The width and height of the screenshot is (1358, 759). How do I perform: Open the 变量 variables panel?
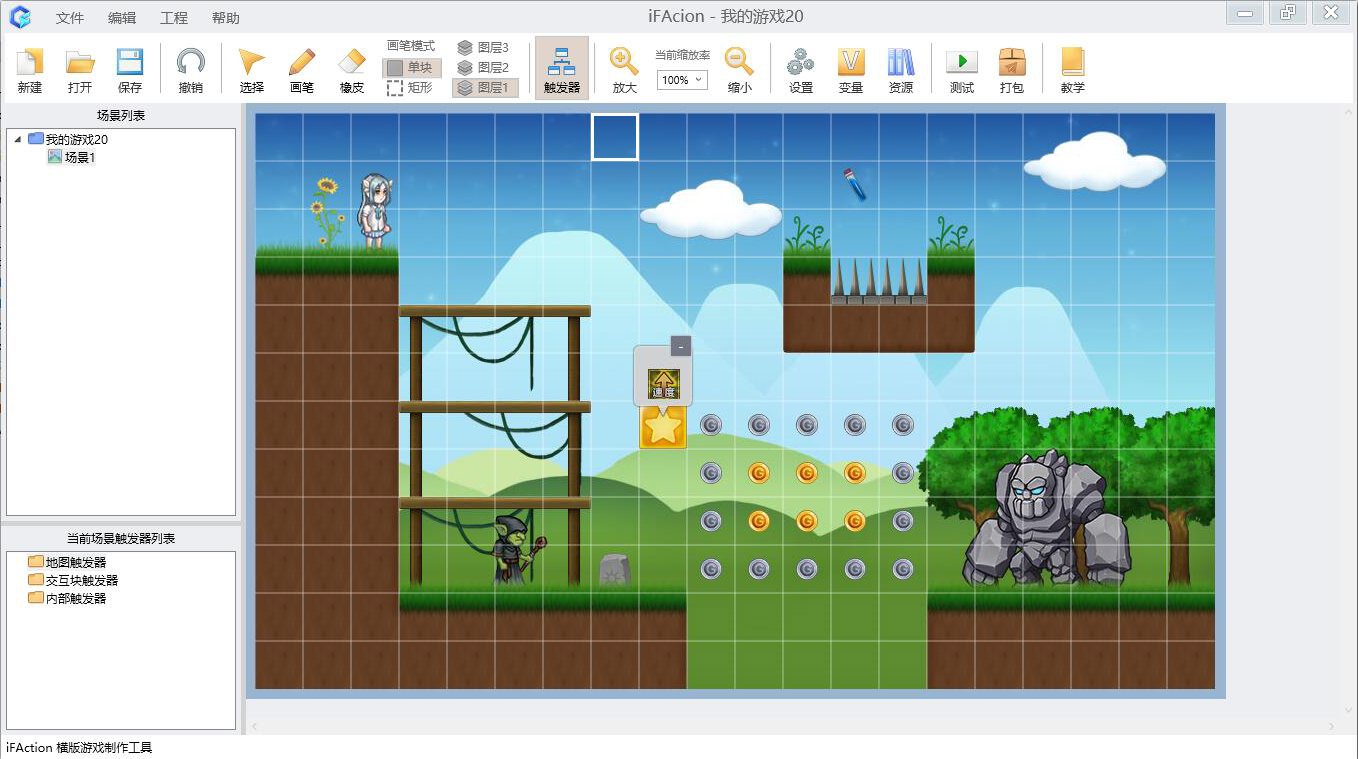pyautogui.click(x=851, y=69)
